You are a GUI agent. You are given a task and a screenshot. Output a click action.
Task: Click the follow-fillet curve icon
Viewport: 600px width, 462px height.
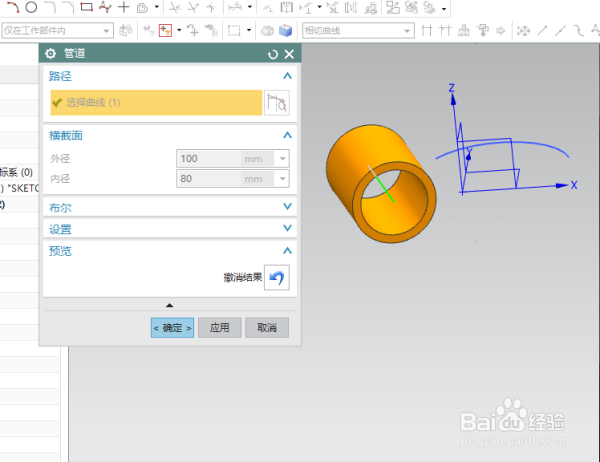point(445,31)
